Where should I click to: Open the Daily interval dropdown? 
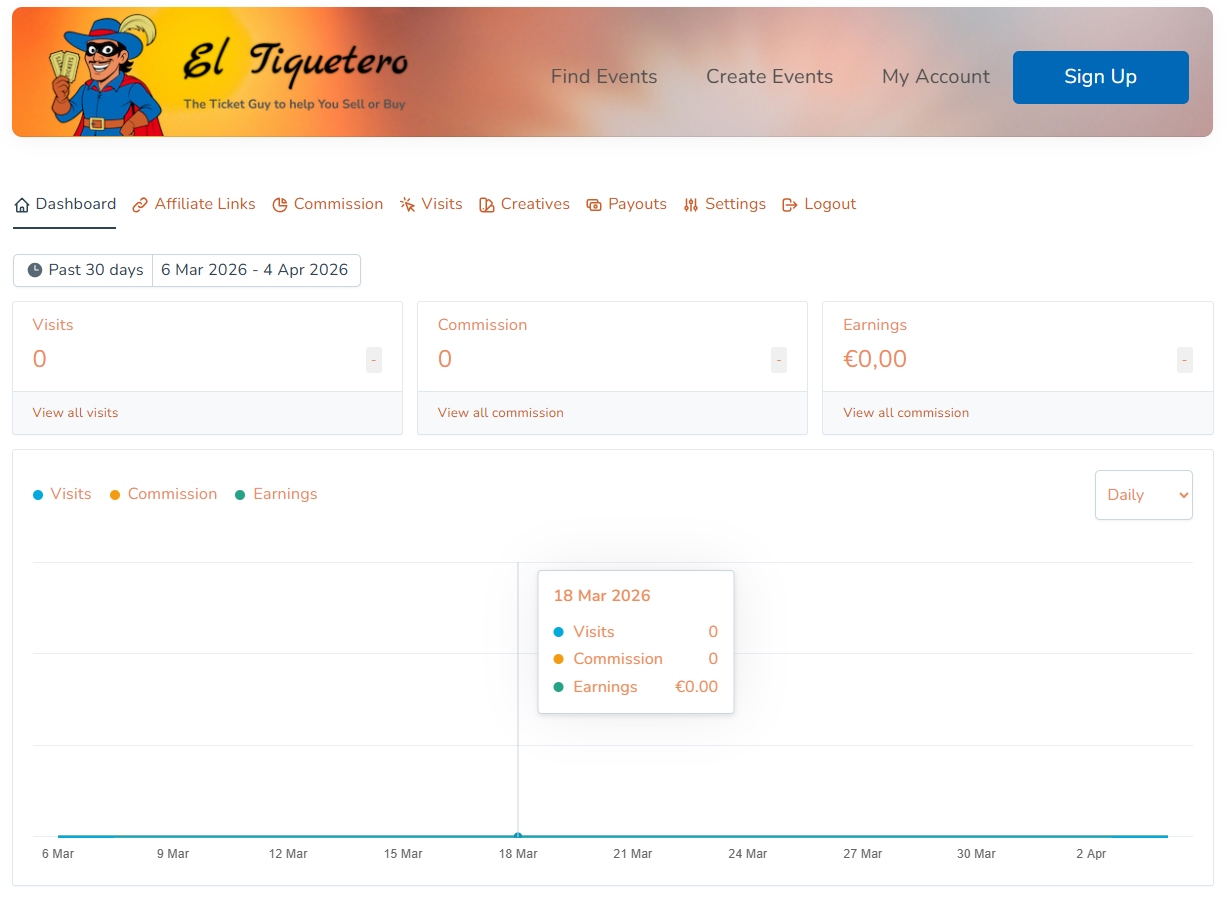pyautogui.click(x=1144, y=495)
